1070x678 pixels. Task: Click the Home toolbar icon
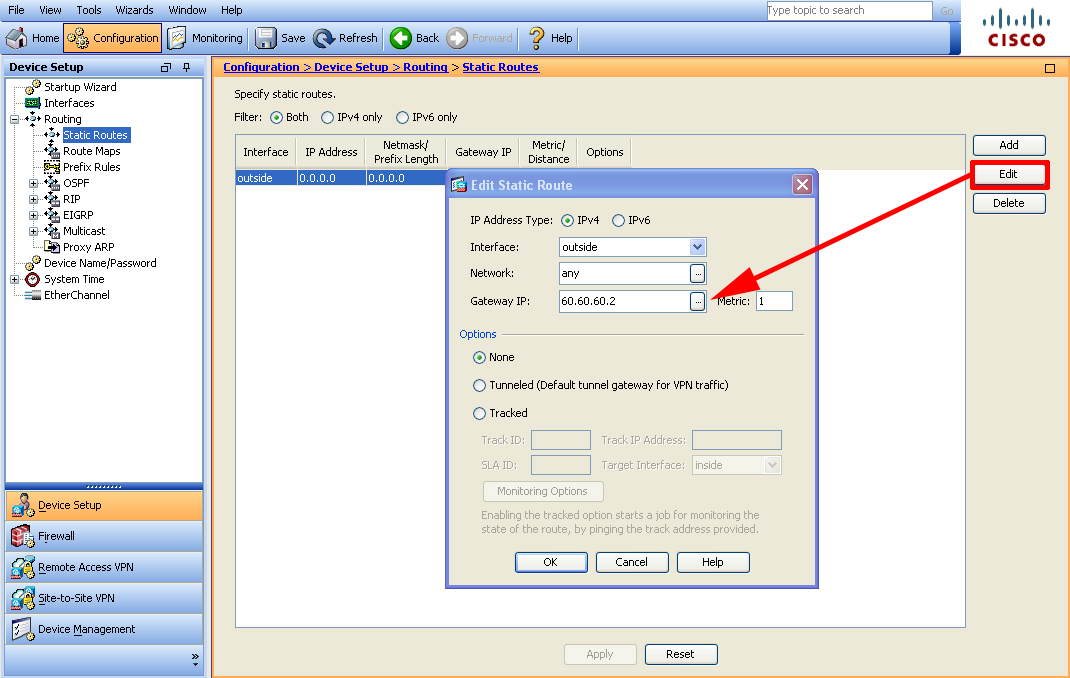point(16,38)
